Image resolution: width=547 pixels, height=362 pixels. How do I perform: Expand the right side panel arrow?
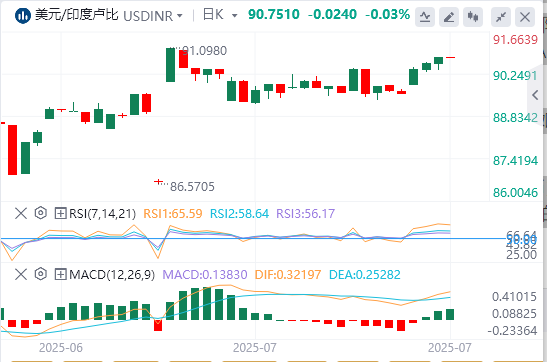(535, 95)
